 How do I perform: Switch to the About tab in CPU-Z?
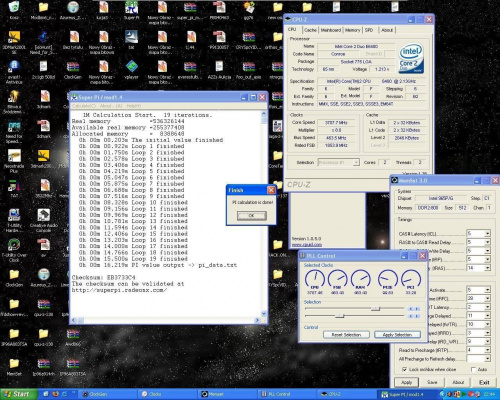point(387,30)
